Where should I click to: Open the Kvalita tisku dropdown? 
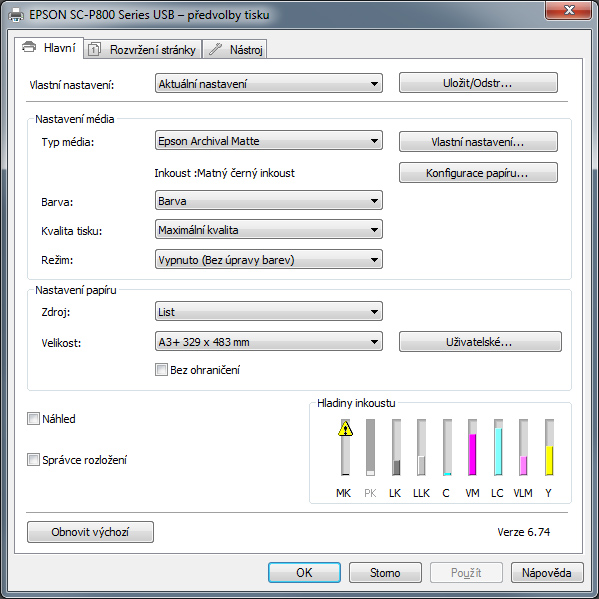click(x=269, y=230)
